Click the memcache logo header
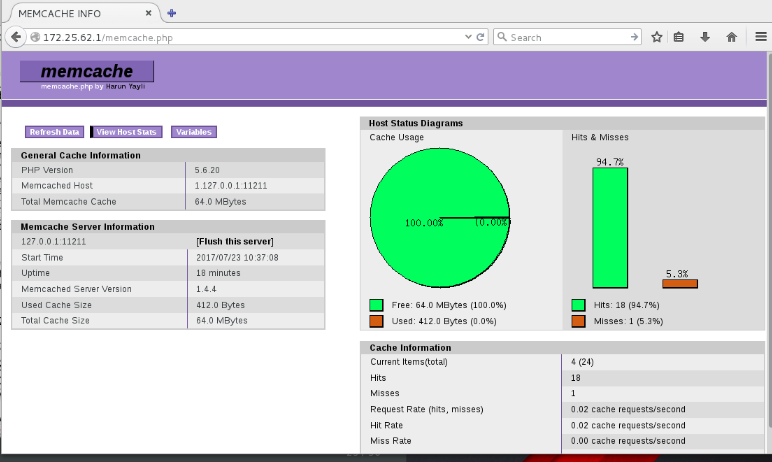This screenshot has height=462, width=772. pyautogui.click(x=87, y=71)
